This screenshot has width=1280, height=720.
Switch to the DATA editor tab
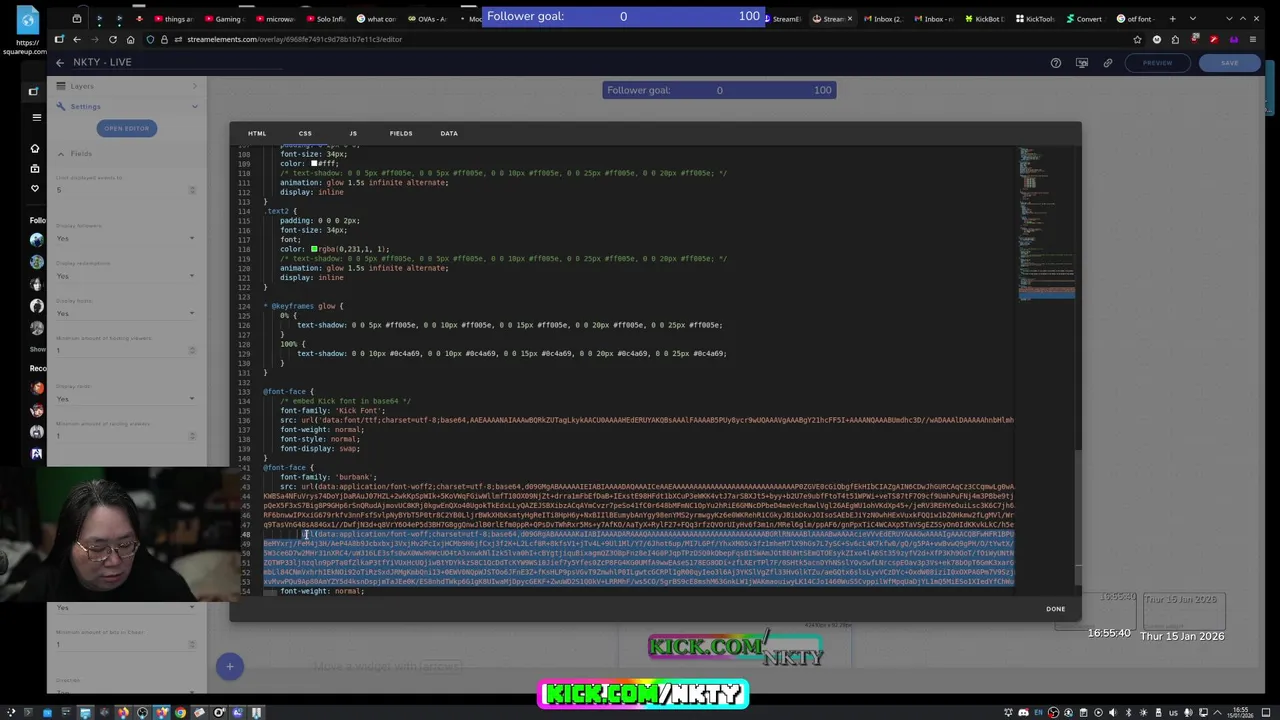point(449,133)
